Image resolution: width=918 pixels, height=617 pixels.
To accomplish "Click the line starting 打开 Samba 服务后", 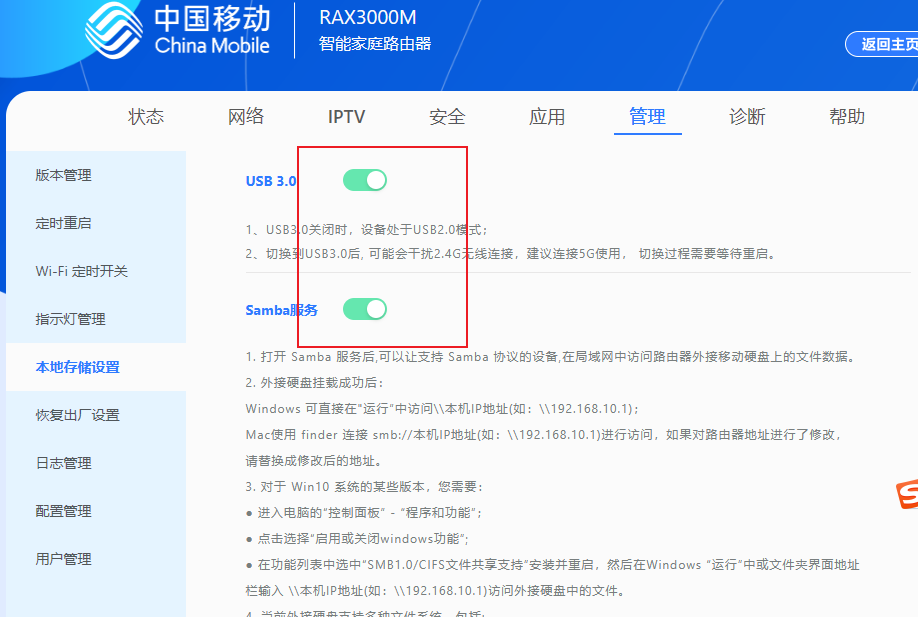I will coord(552,357).
